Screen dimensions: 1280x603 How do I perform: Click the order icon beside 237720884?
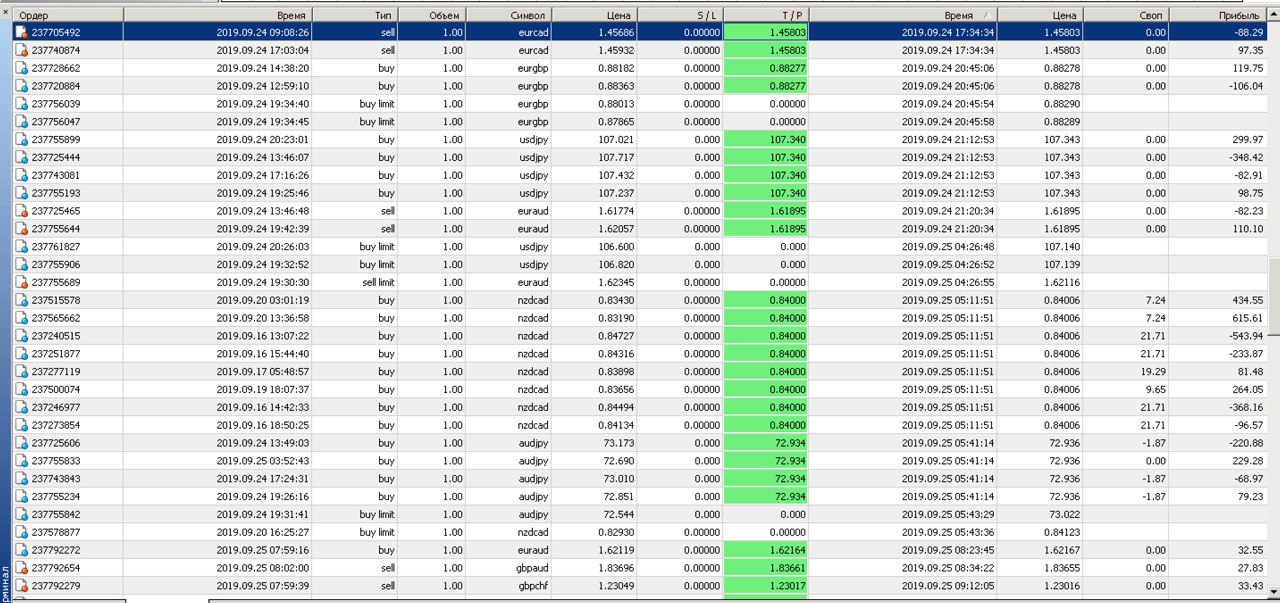[21, 86]
